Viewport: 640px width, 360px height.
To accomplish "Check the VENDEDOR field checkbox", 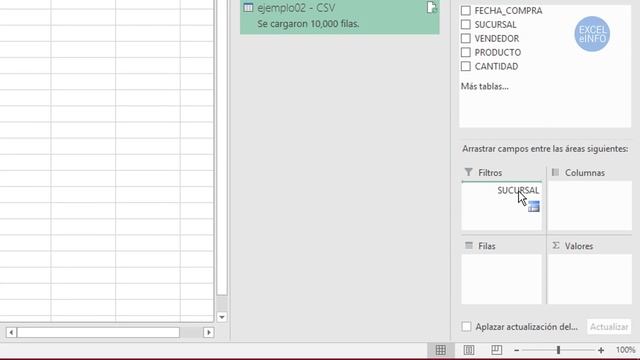I will coord(465,38).
